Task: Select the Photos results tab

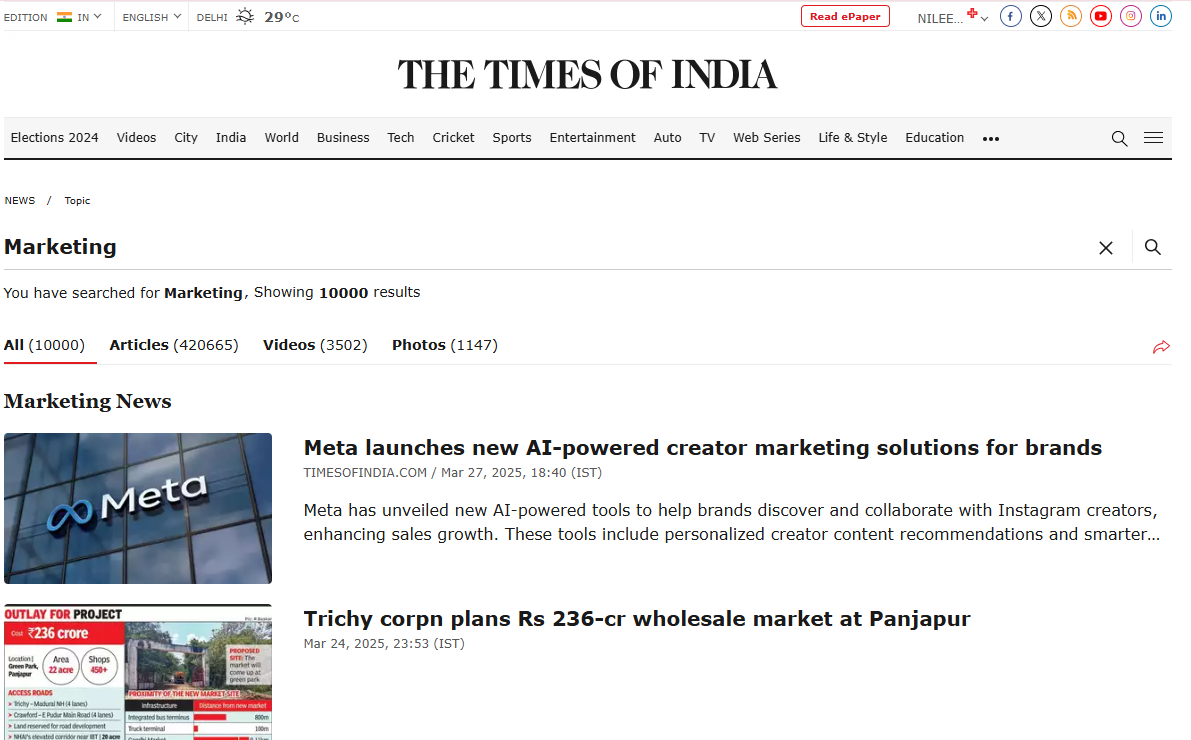Action: (x=444, y=345)
